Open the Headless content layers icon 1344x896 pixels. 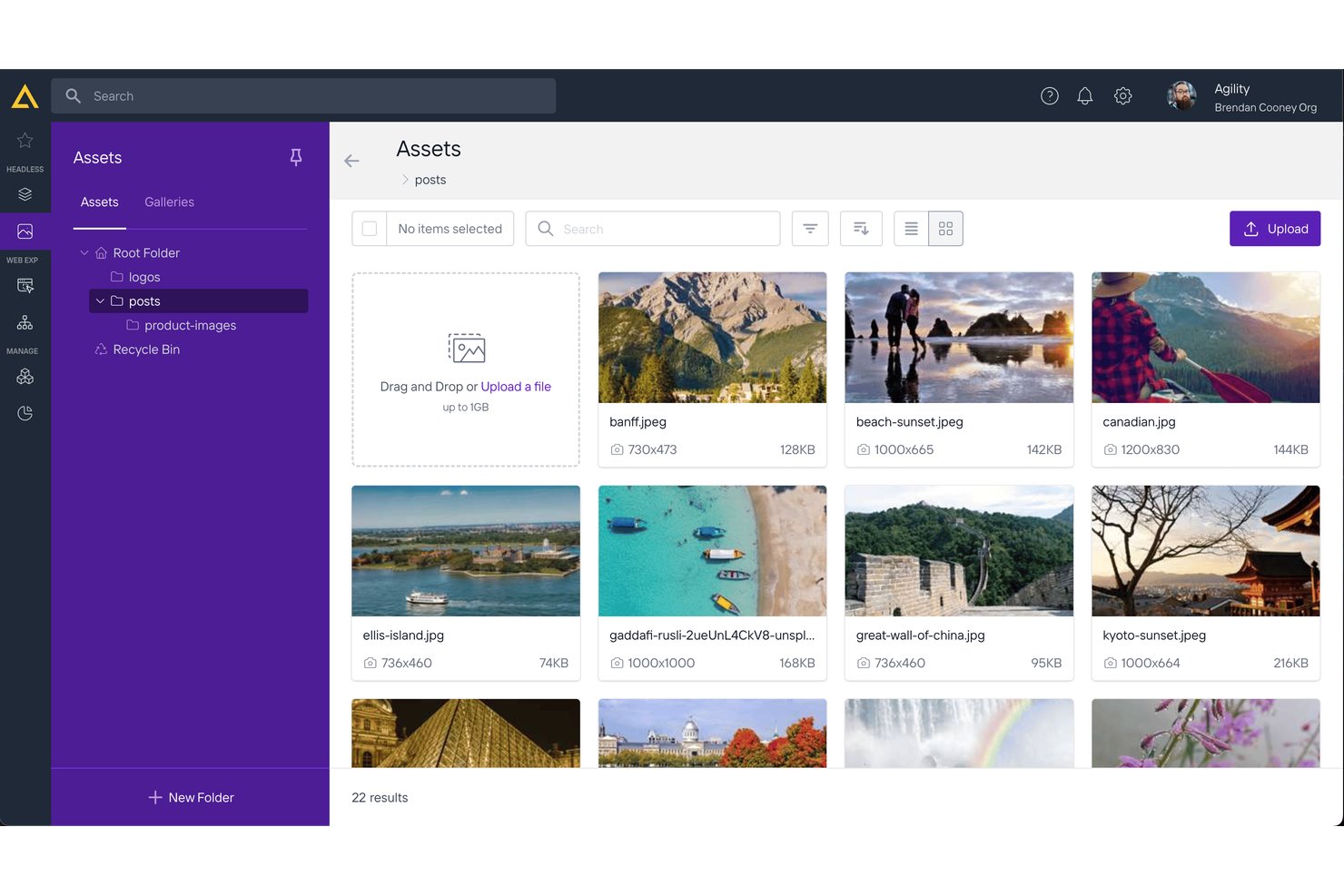pos(25,194)
